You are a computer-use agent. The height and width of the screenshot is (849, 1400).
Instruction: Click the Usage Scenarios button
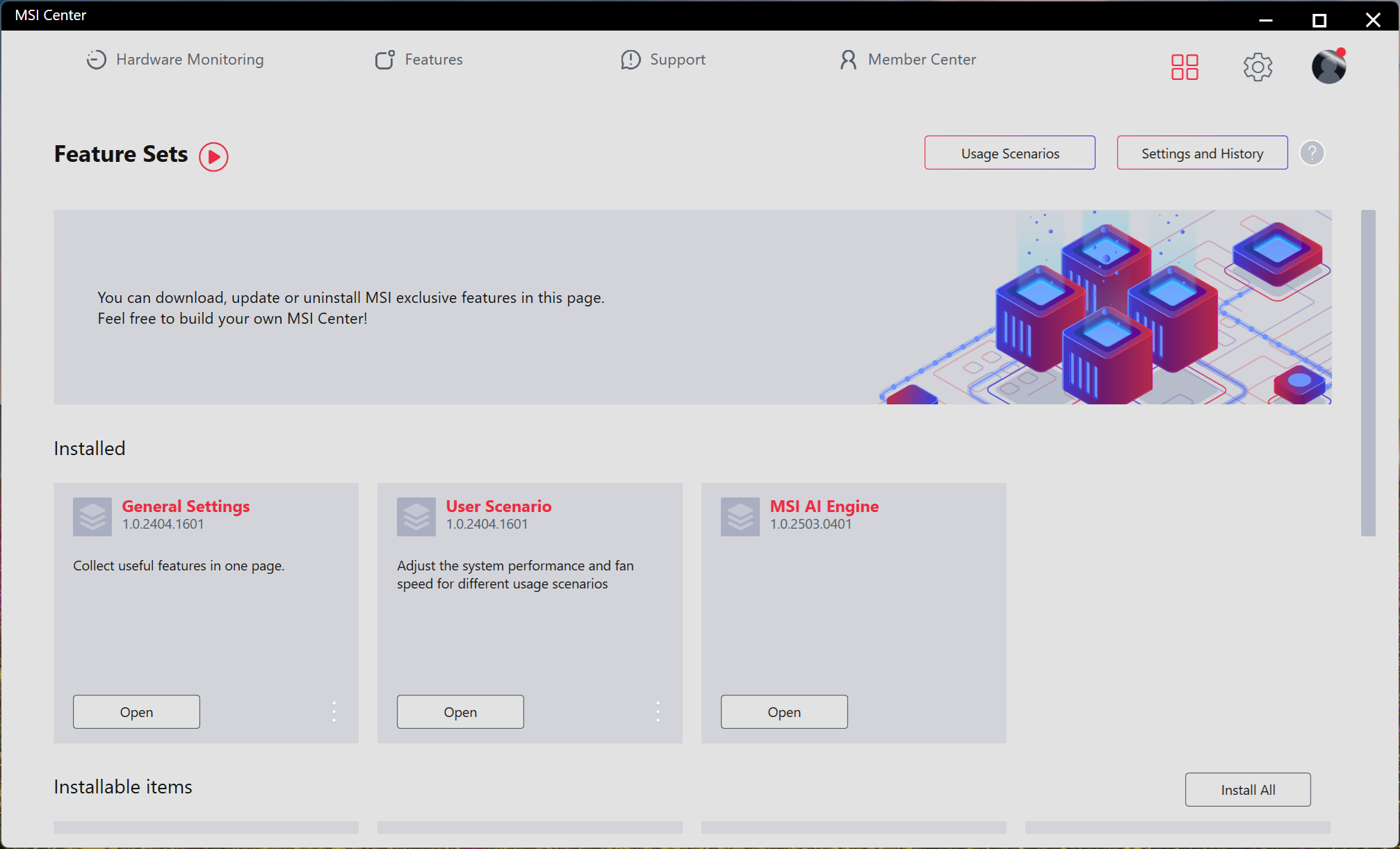[x=1009, y=153]
